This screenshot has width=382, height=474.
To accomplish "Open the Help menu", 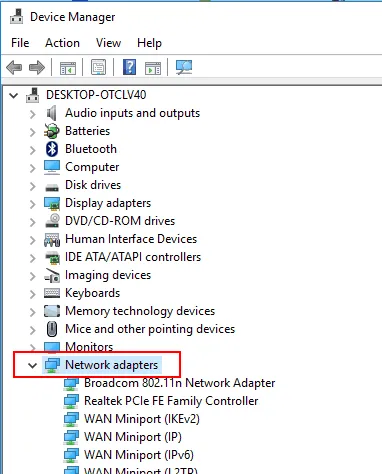I will pyautogui.click(x=149, y=43).
